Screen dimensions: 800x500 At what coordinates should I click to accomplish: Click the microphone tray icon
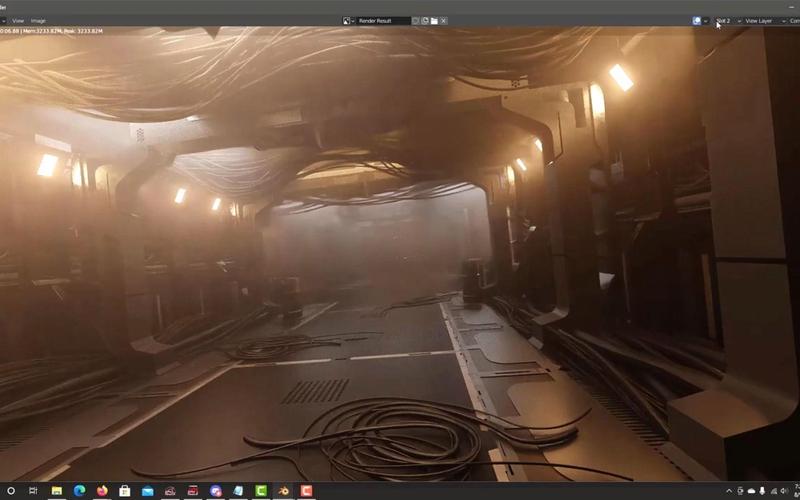(x=763, y=491)
